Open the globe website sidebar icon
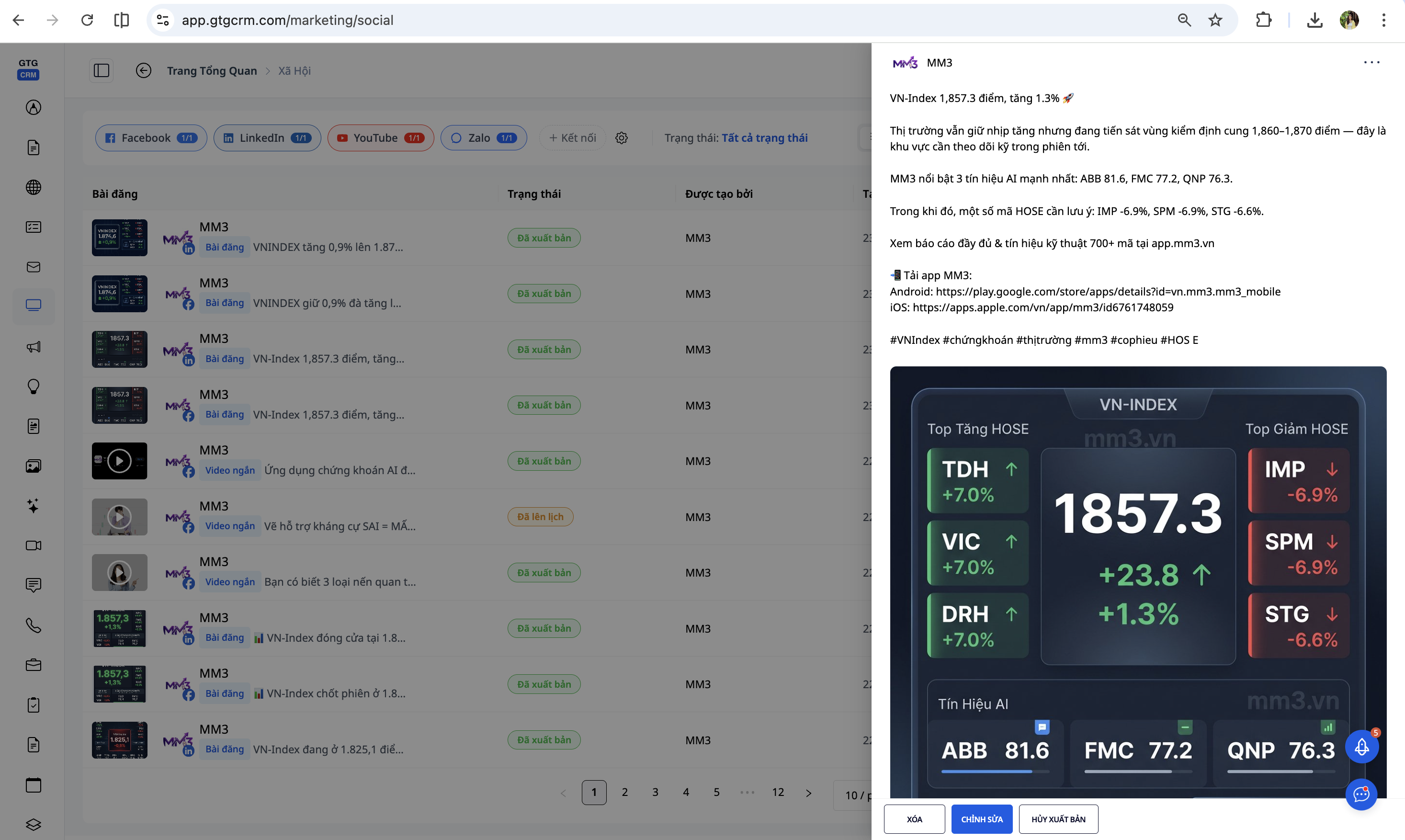1405x840 pixels. coord(34,187)
